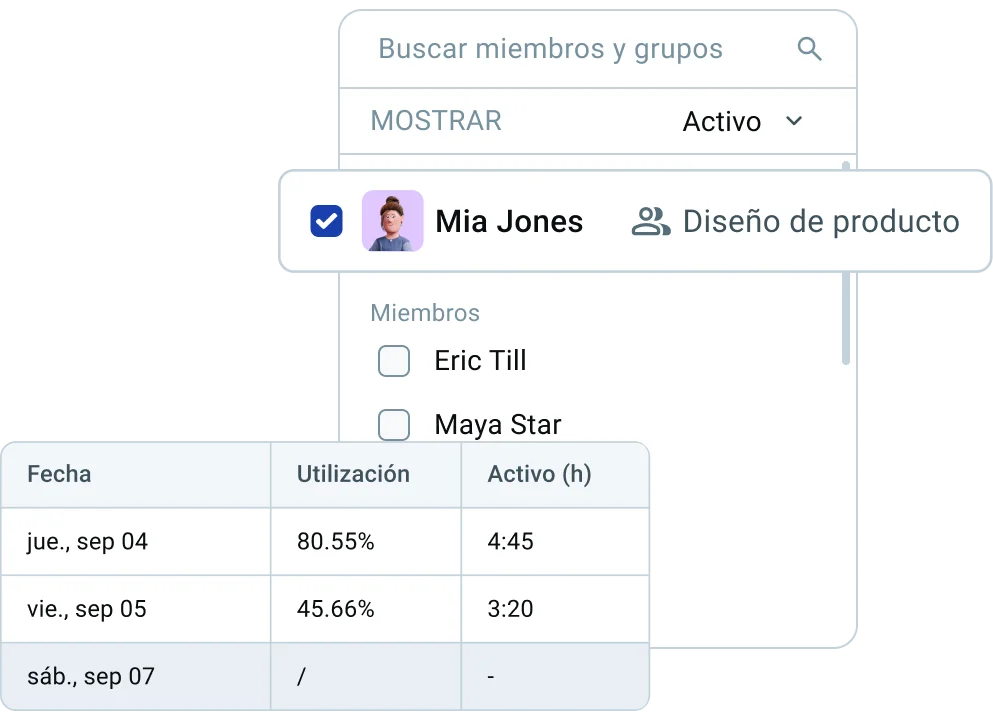The image size is (993, 720).
Task: Click Mia Jones avatar picture
Action: 393,221
